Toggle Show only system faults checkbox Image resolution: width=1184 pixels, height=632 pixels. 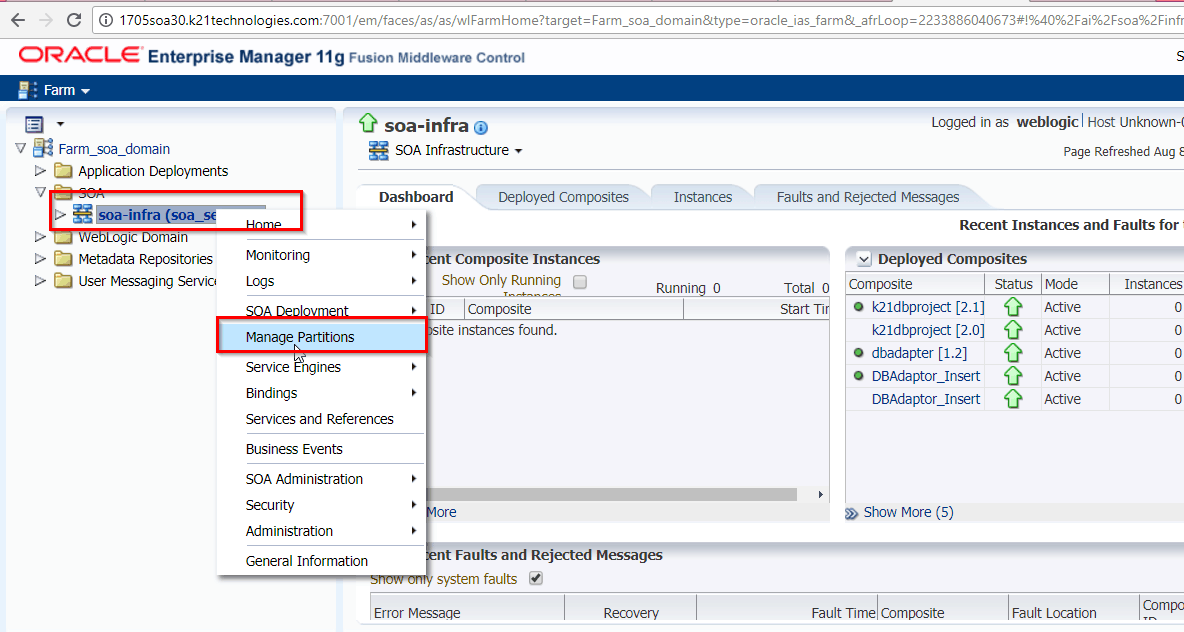(536, 578)
